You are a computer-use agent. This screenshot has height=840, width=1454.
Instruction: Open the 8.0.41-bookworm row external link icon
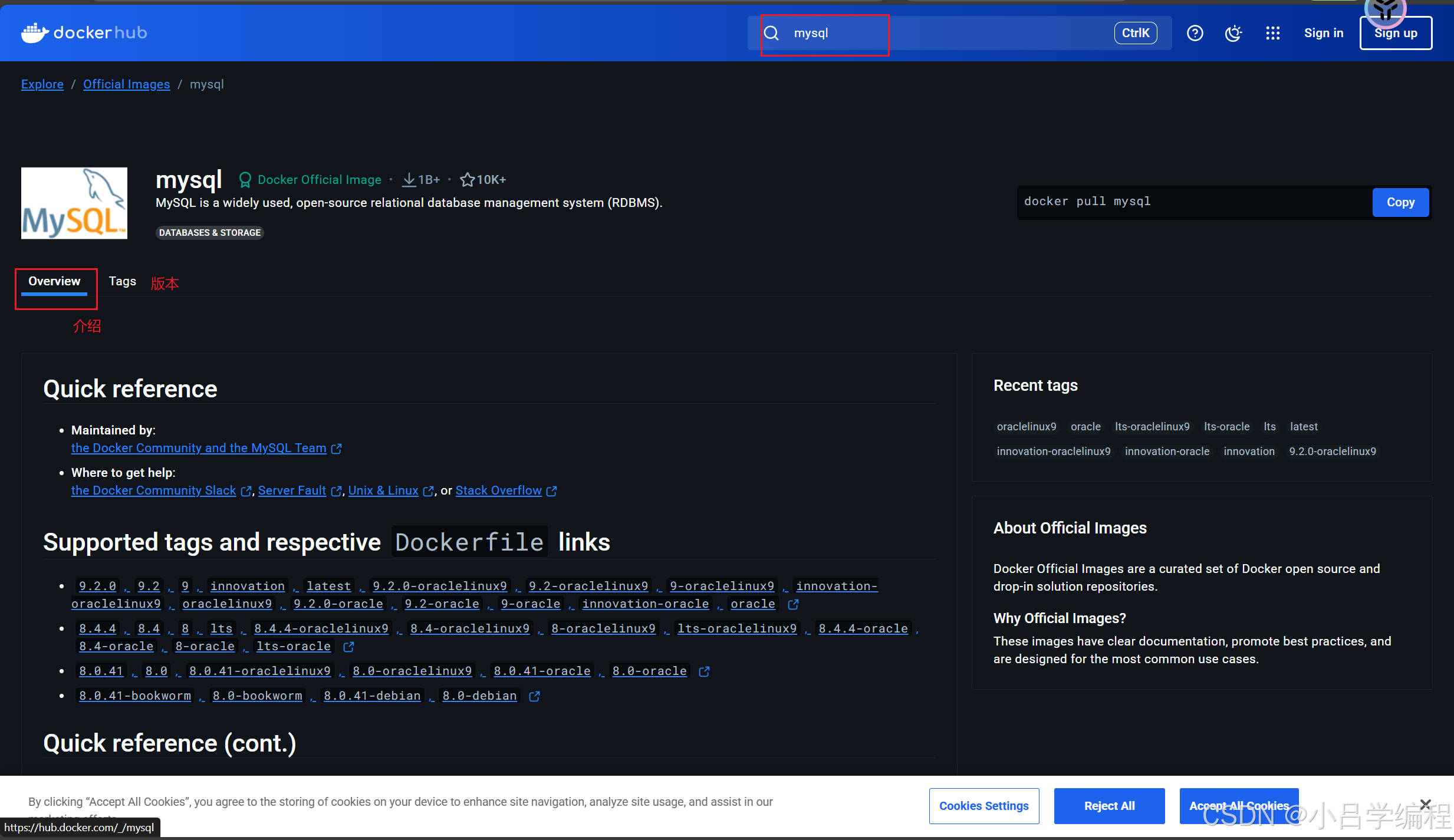pos(534,696)
